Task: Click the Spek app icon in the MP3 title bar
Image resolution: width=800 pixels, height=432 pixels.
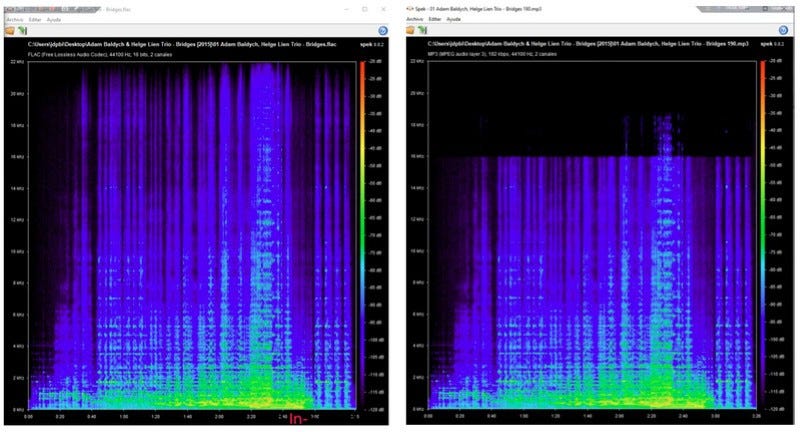Action: [410, 9]
